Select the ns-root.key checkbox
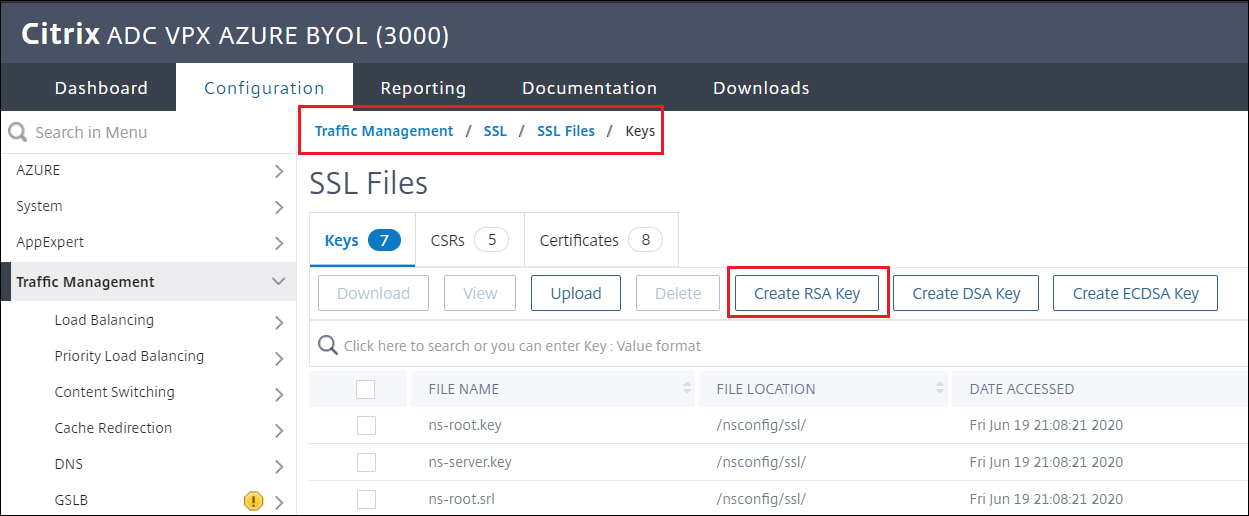Viewport: 1249px width, 516px height. point(366,425)
